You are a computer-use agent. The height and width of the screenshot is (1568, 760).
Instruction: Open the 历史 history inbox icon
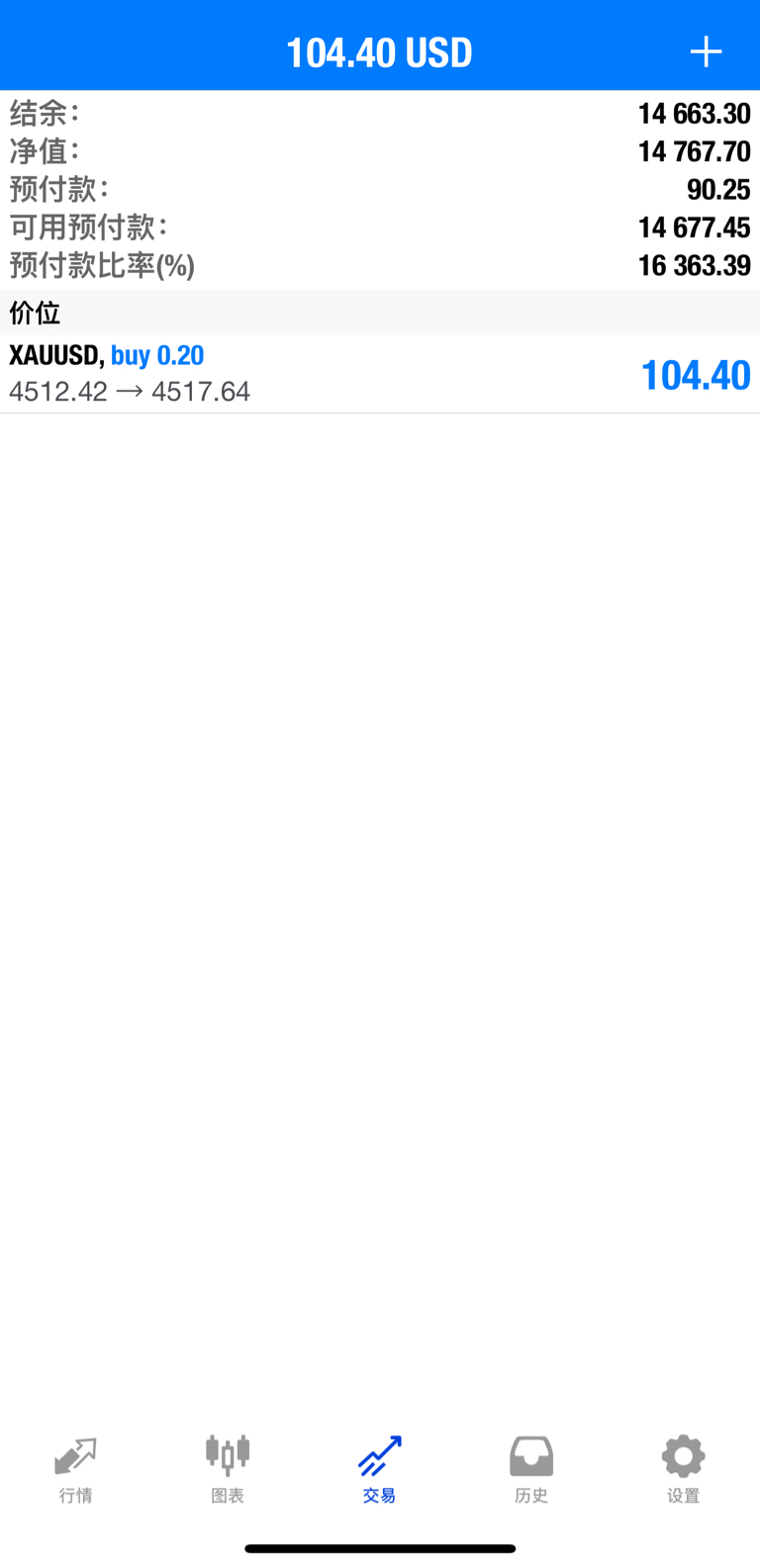pos(531,1456)
